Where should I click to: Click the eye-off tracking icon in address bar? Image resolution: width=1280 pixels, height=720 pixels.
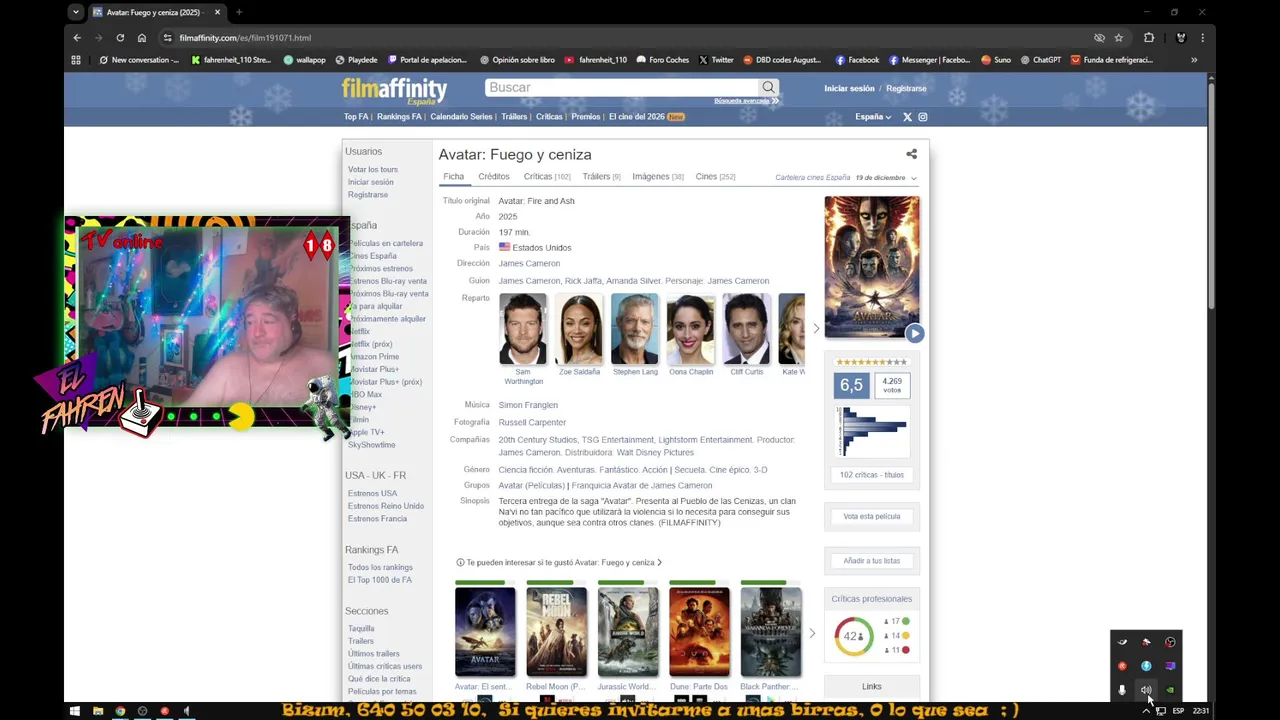[1099, 38]
